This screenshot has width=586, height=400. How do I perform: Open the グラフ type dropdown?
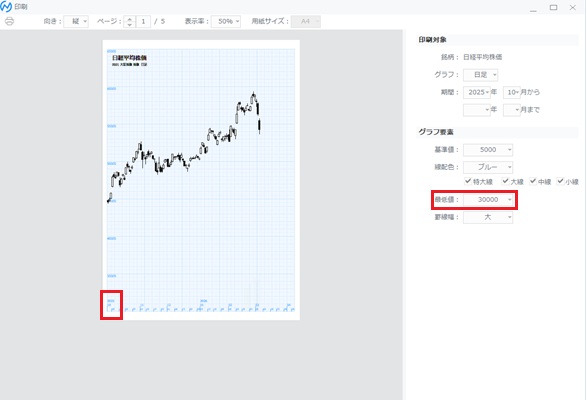[x=481, y=75]
